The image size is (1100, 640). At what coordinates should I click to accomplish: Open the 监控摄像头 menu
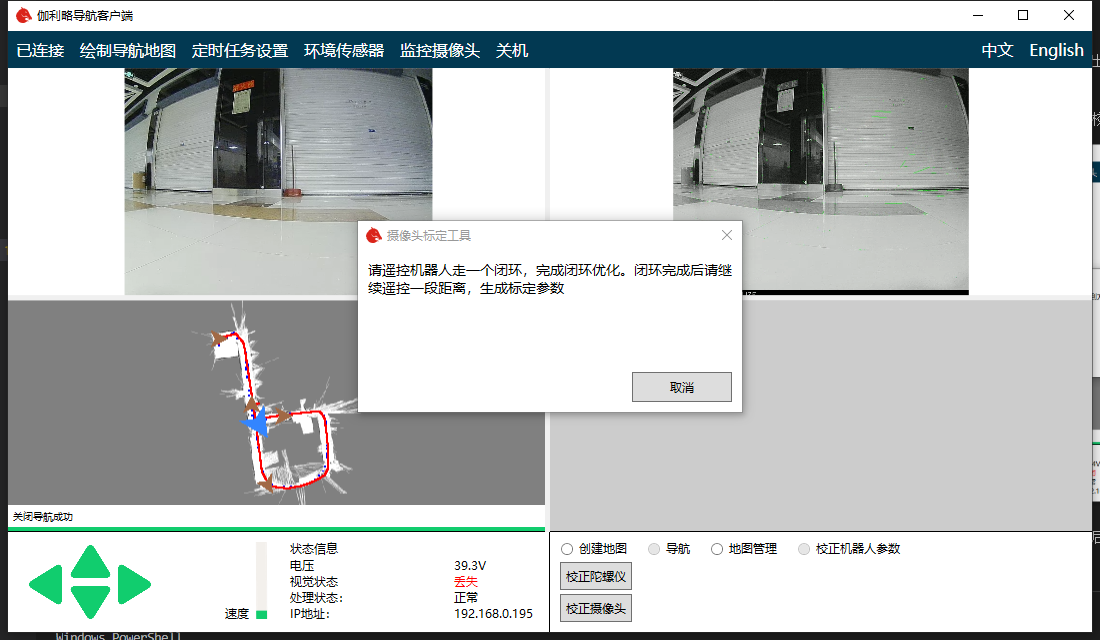440,51
